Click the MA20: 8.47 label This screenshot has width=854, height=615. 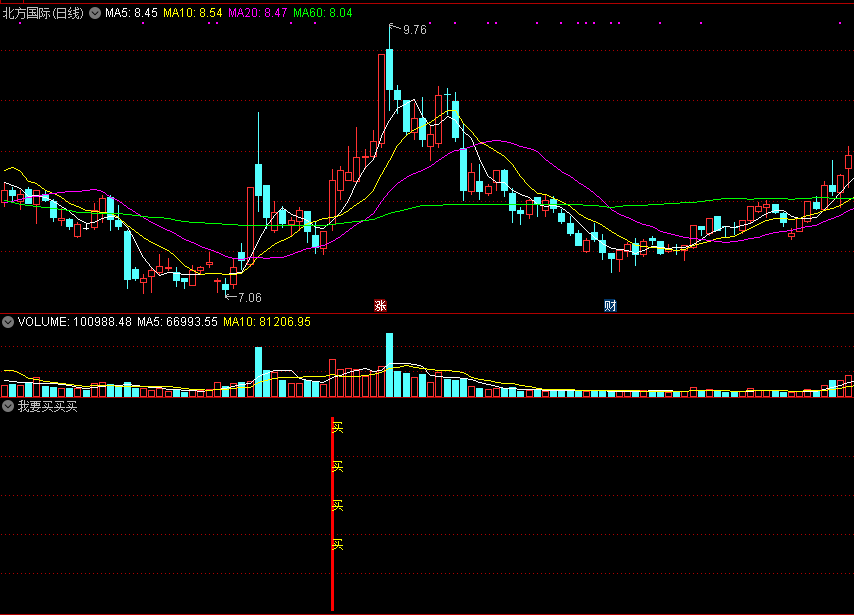(x=258, y=13)
